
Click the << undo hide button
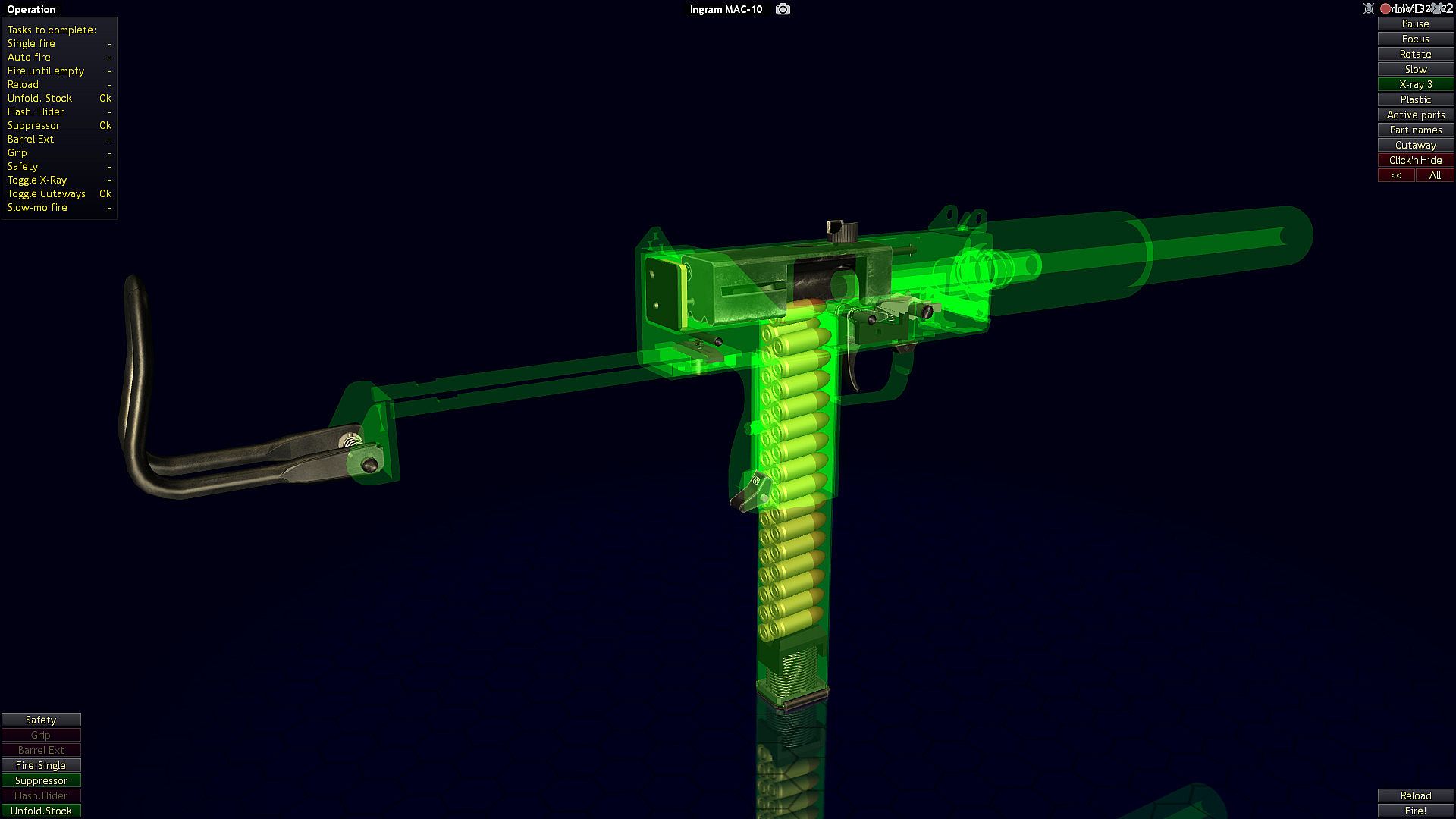(x=1396, y=175)
